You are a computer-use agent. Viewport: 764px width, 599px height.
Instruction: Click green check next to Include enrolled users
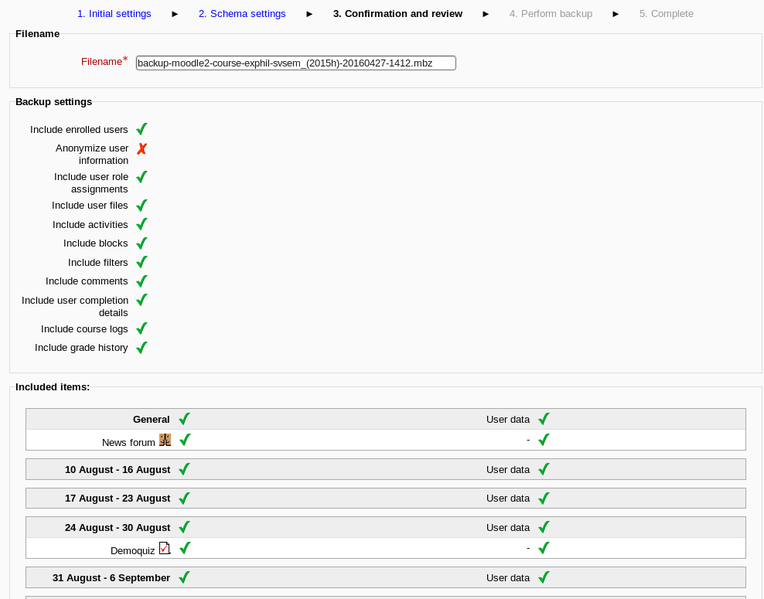tap(142, 129)
